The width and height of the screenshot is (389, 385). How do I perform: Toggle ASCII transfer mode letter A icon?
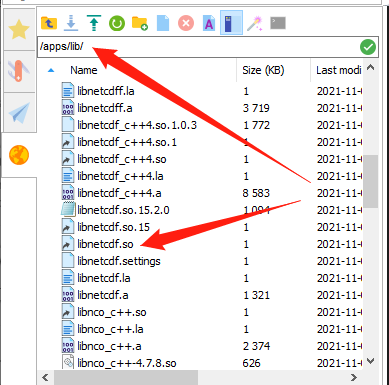point(209,23)
